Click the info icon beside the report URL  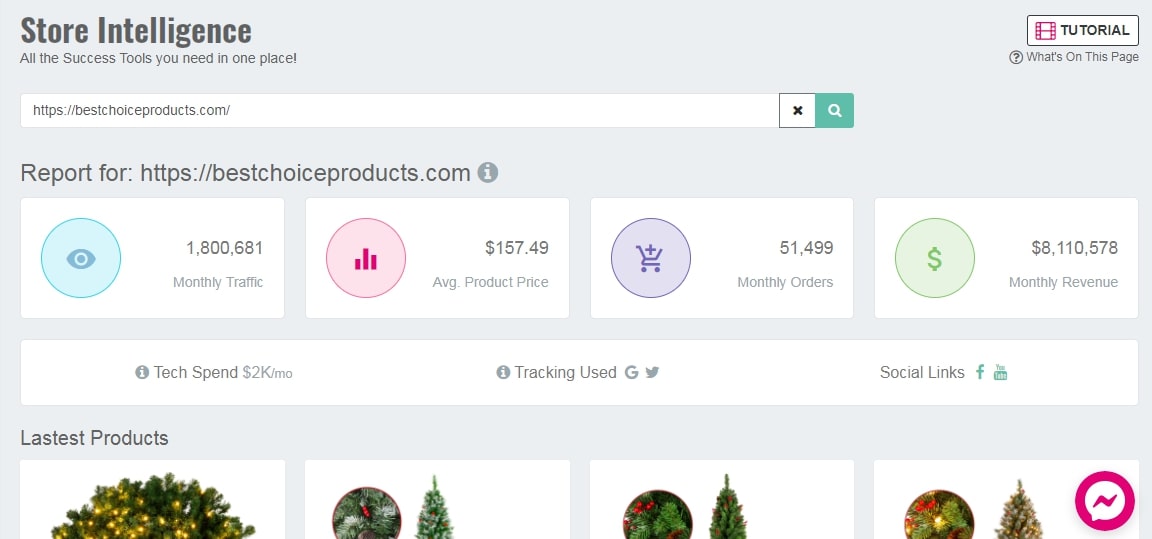(488, 173)
